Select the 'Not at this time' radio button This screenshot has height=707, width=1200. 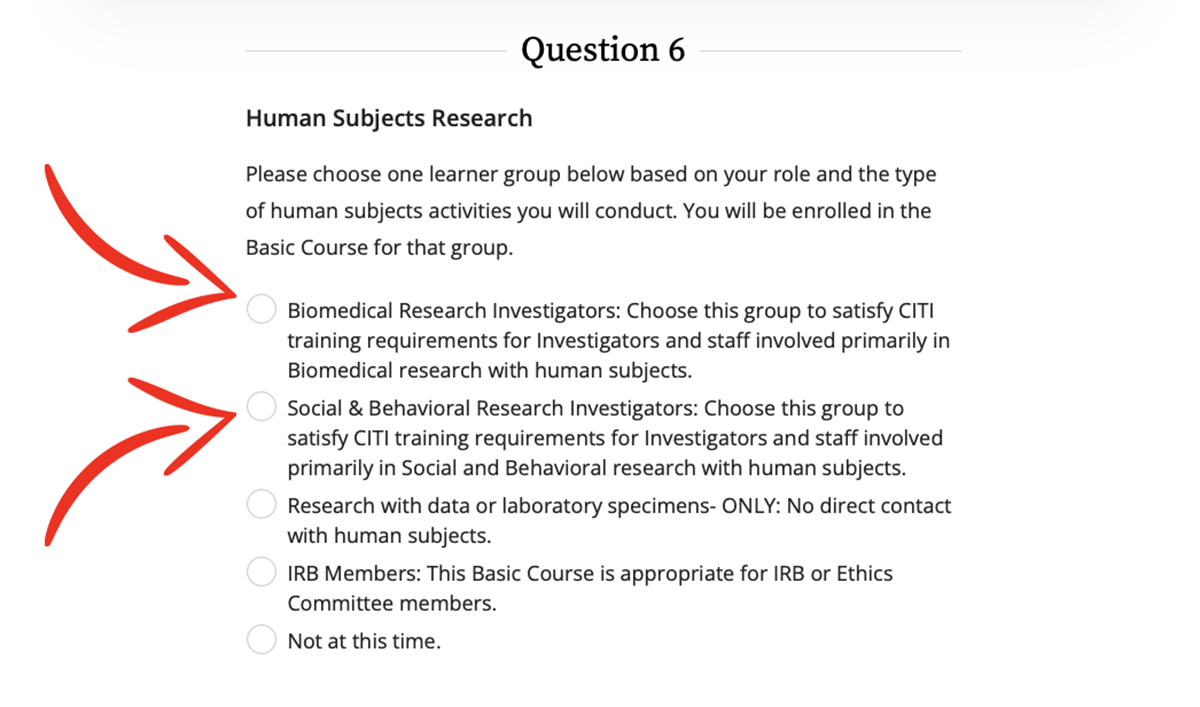(261, 640)
